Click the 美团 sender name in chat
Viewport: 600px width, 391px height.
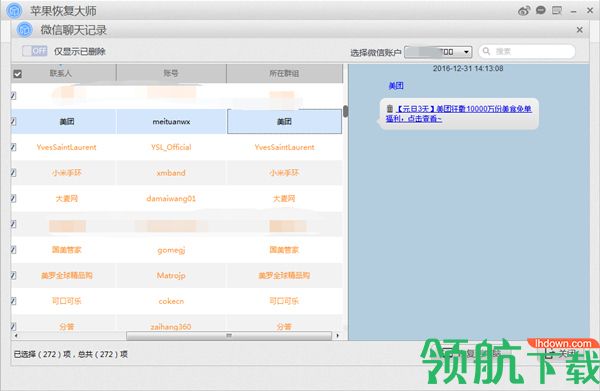396,86
